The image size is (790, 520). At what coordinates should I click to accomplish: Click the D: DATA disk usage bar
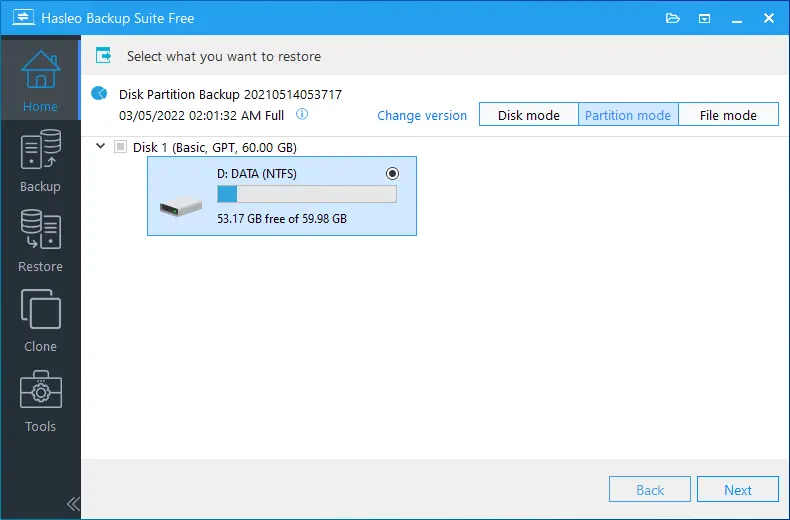coord(306,194)
